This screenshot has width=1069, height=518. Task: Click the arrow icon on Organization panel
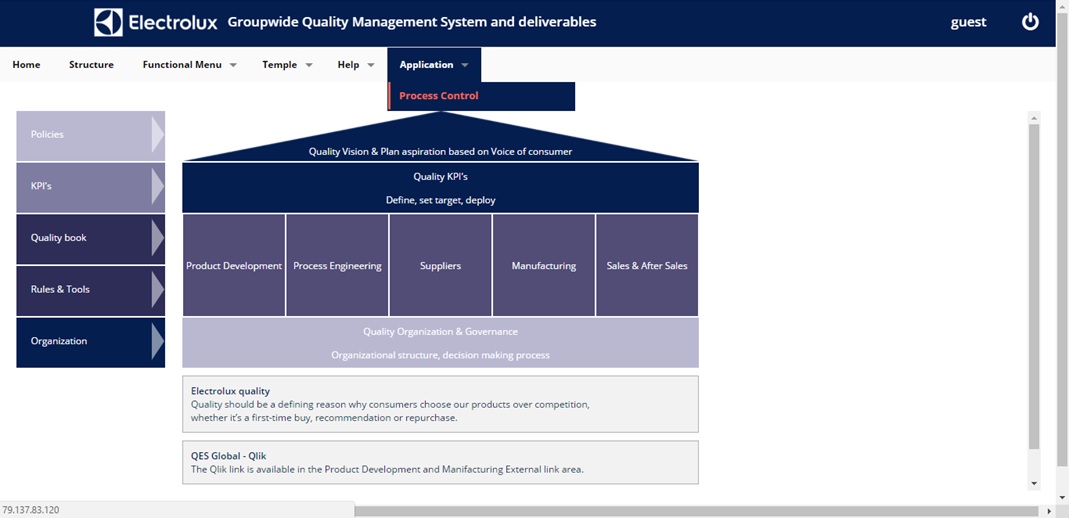157,341
